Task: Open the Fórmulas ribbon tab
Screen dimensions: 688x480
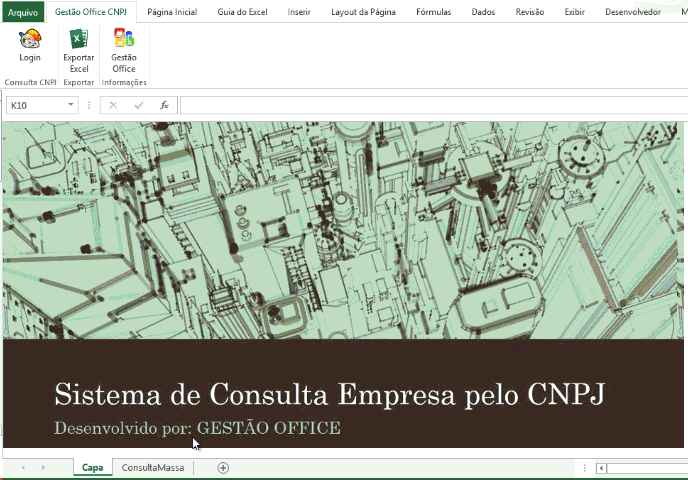Action: coord(434,12)
